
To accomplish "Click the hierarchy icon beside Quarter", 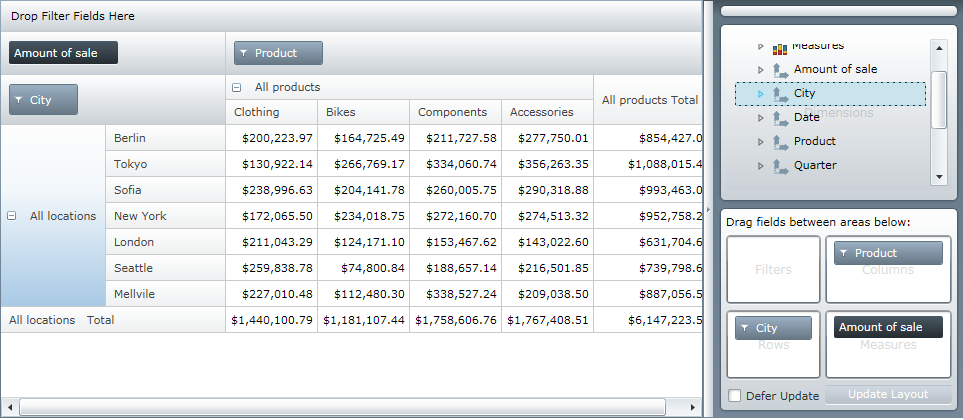I will pos(781,166).
